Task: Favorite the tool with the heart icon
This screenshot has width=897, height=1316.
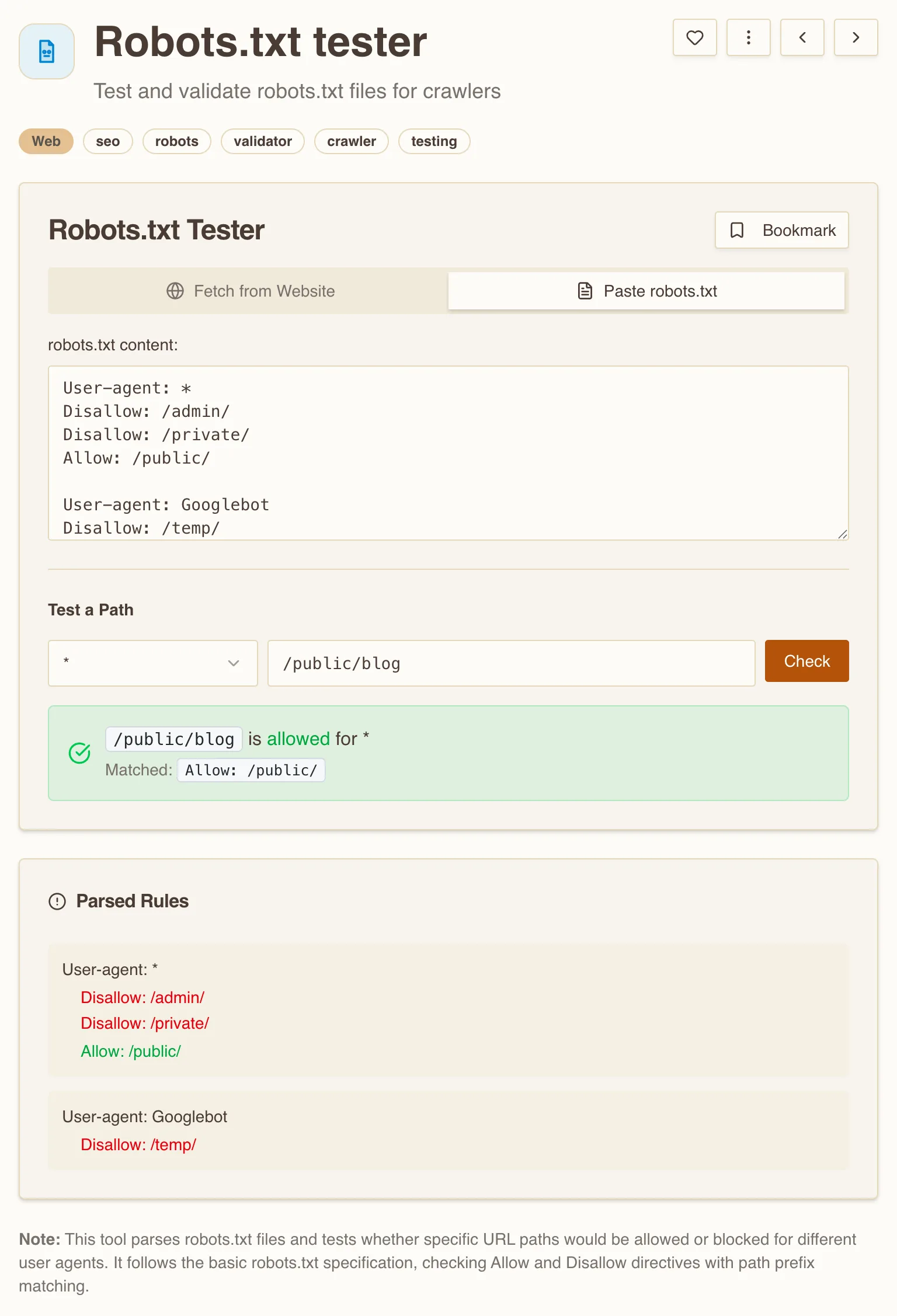Action: (x=694, y=37)
